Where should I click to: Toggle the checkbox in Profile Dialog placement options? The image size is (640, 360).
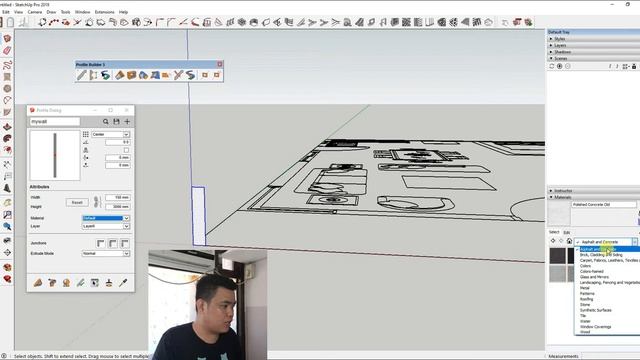coord(126,150)
